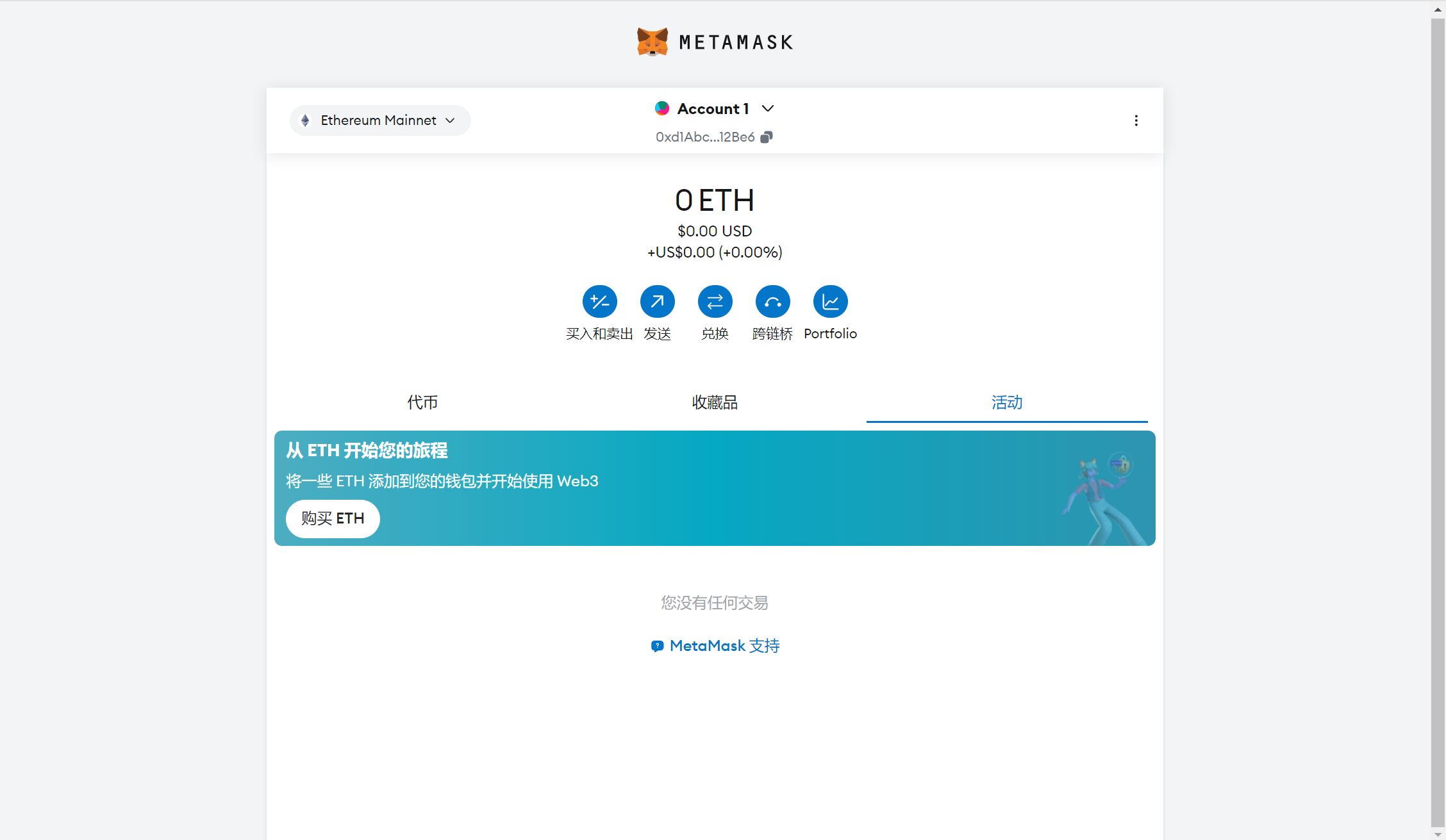Click the Account 1 avatar icon
The height and width of the screenshot is (840, 1446).
tap(662, 108)
